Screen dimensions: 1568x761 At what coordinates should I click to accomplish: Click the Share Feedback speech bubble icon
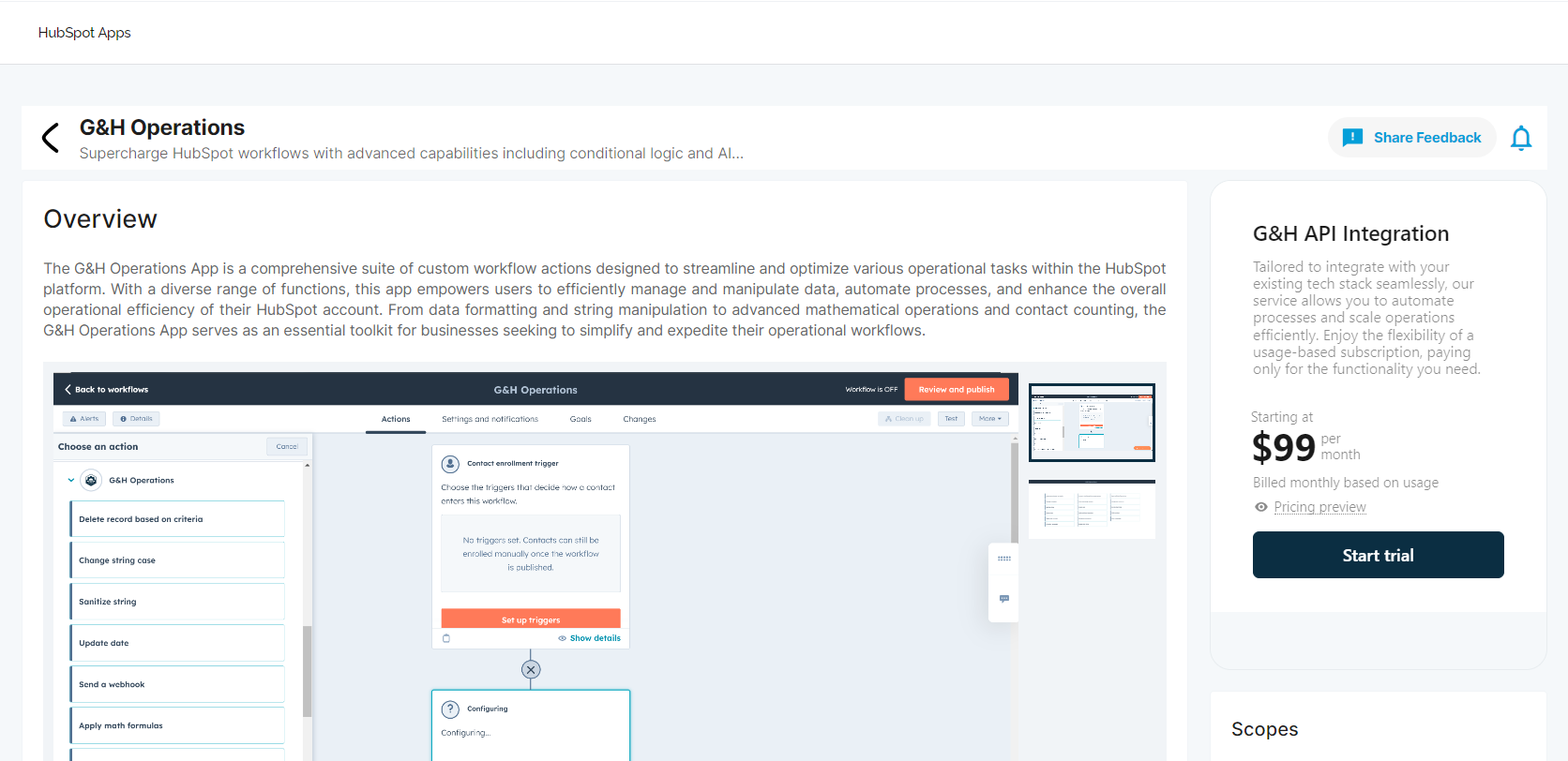[x=1352, y=138]
